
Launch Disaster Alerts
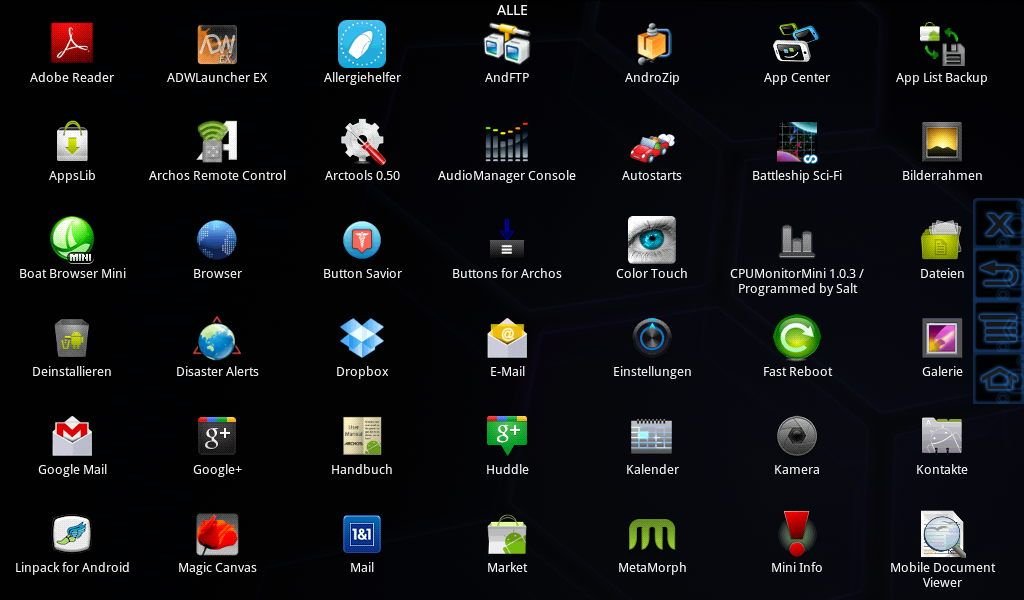pyautogui.click(x=217, y=338)
